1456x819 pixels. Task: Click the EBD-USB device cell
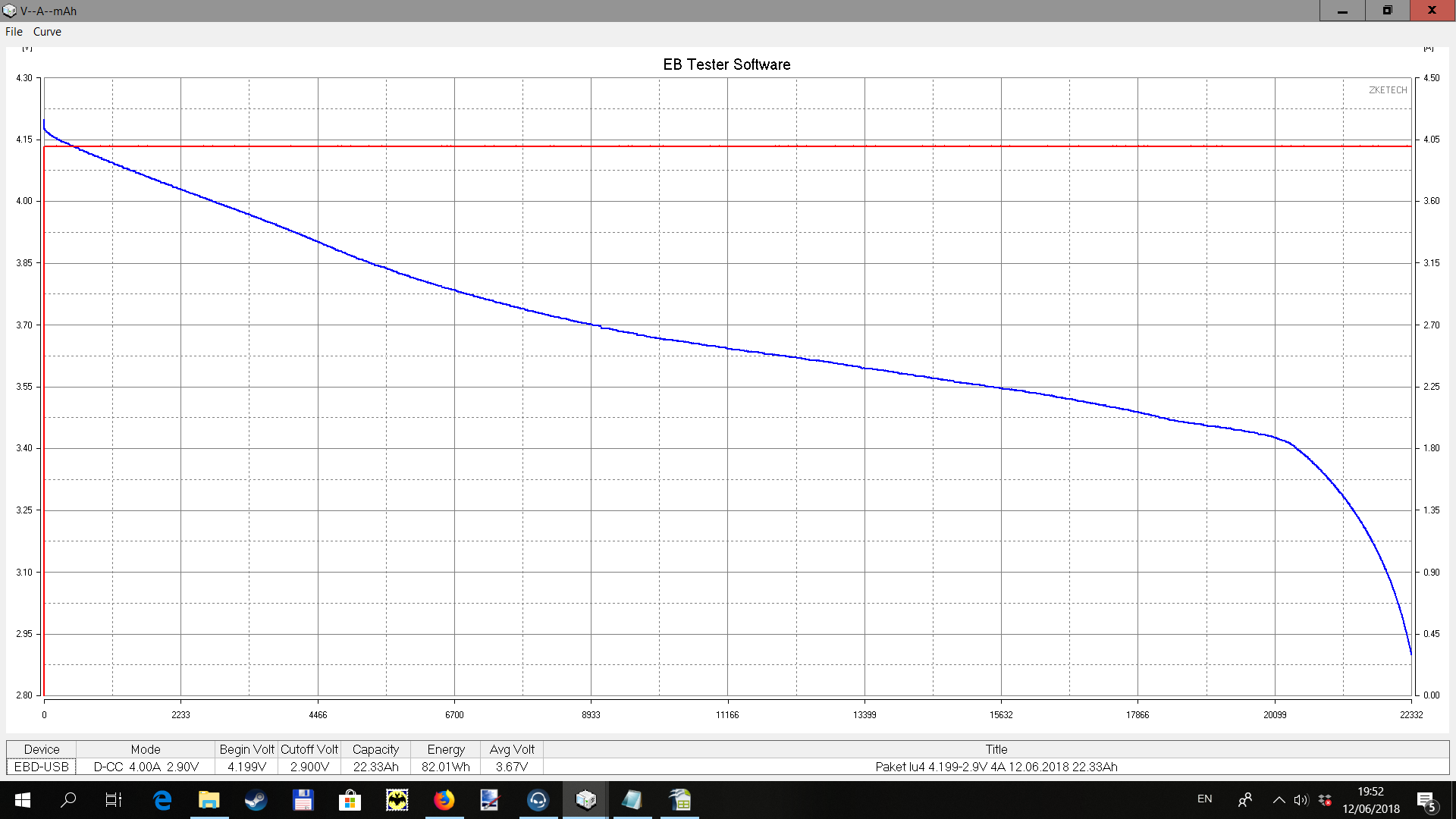(x=42, y=767)
